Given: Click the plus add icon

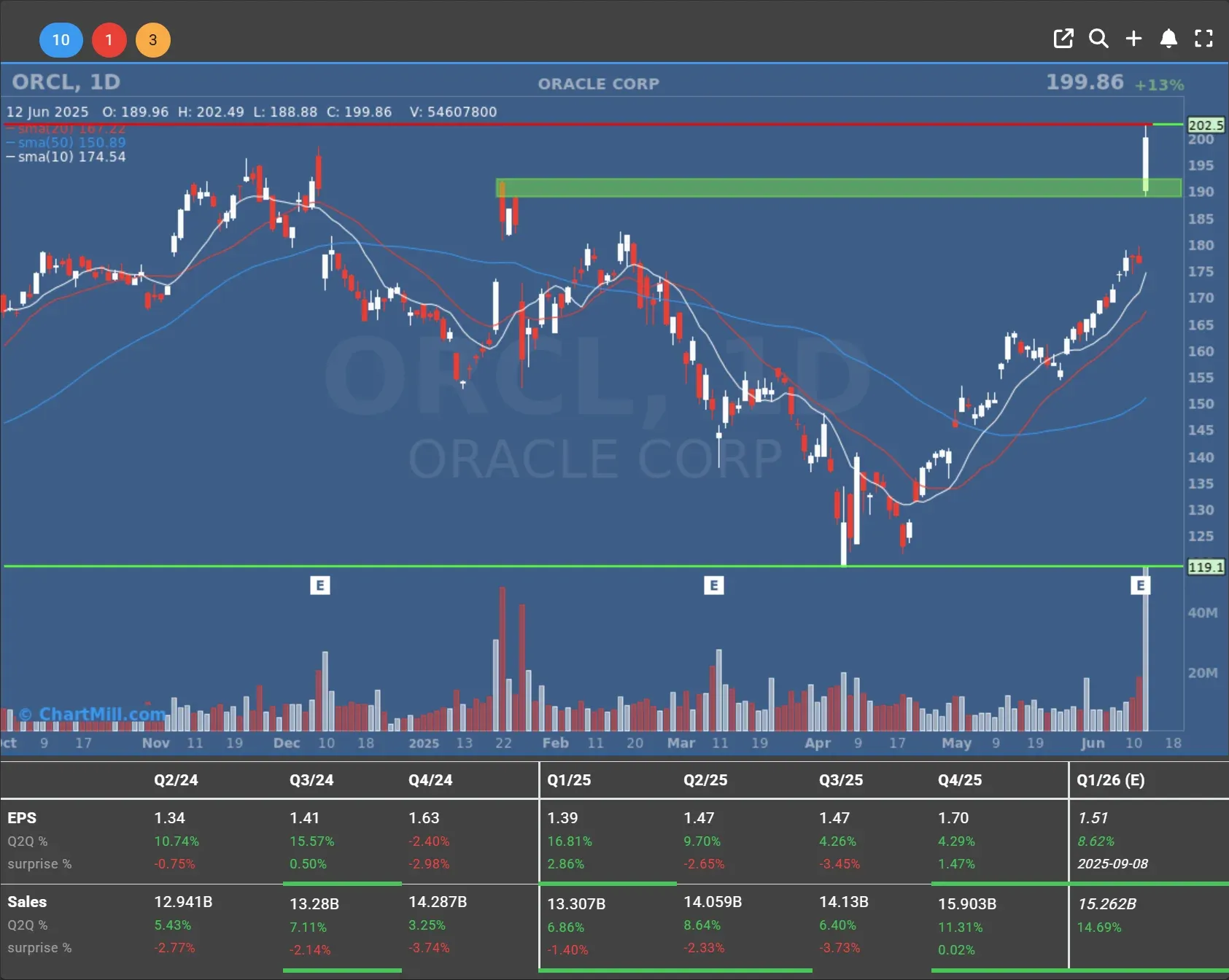Looking at the screenshot, I should 1133,39.
